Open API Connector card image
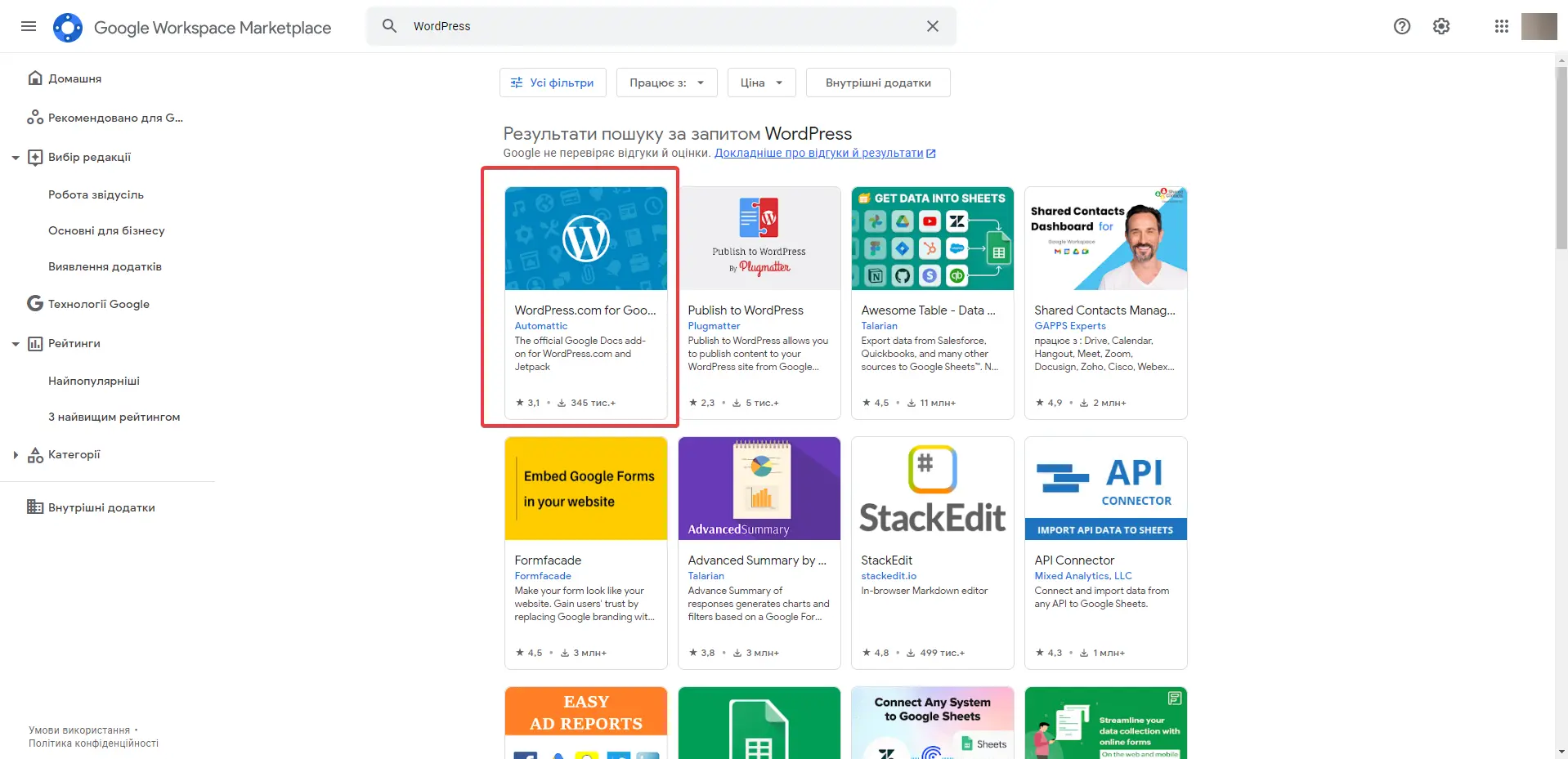This screenshot has height=759, width=1568. pos(1106,489)
